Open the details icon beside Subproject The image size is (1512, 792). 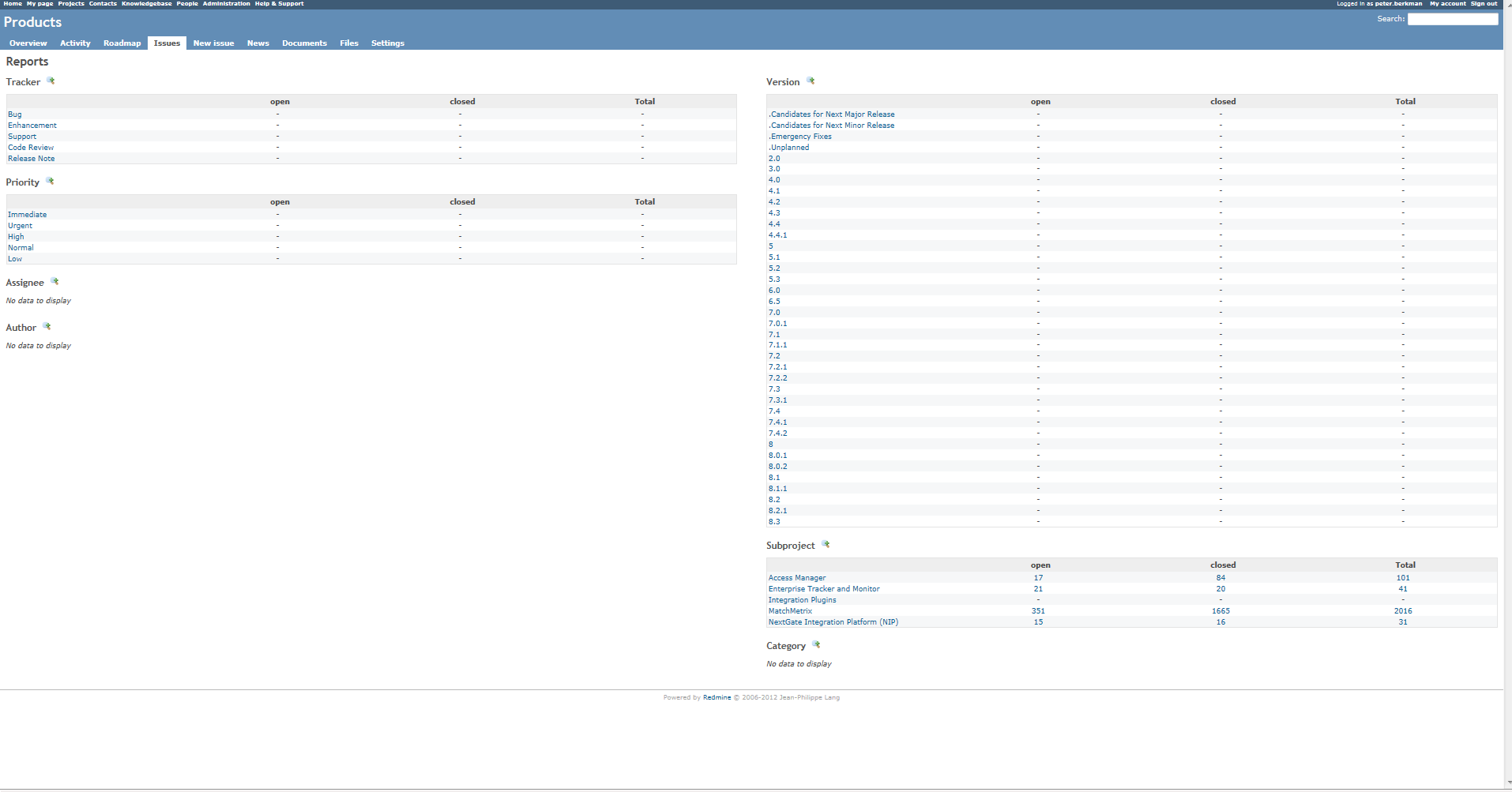[x=826, y=545]
